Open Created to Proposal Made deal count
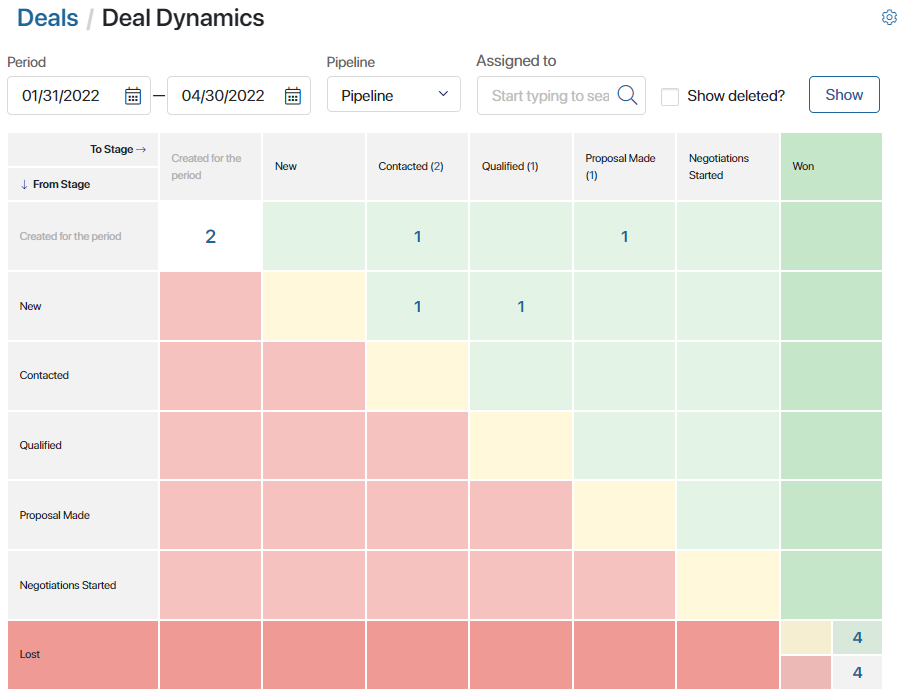 click(624, 236)
